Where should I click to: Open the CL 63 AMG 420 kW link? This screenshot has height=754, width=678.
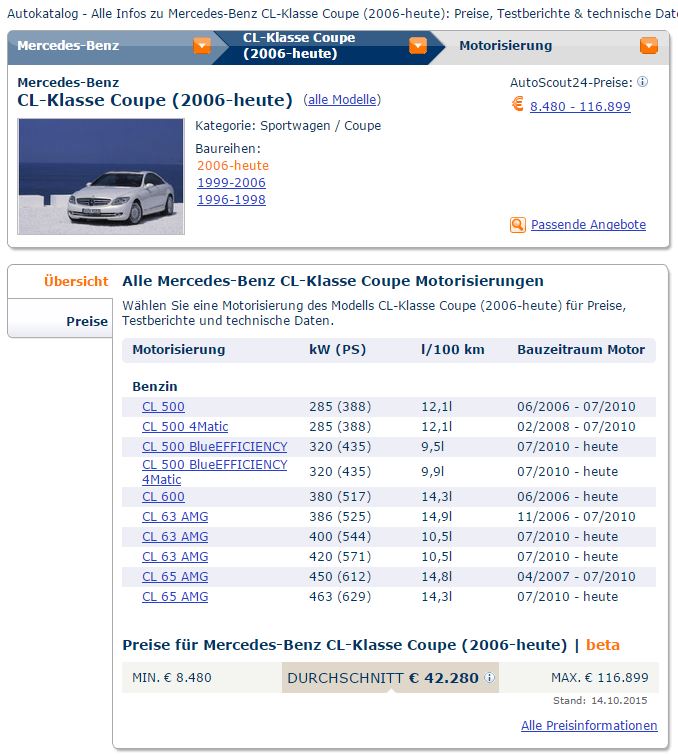tap(175, 556)
